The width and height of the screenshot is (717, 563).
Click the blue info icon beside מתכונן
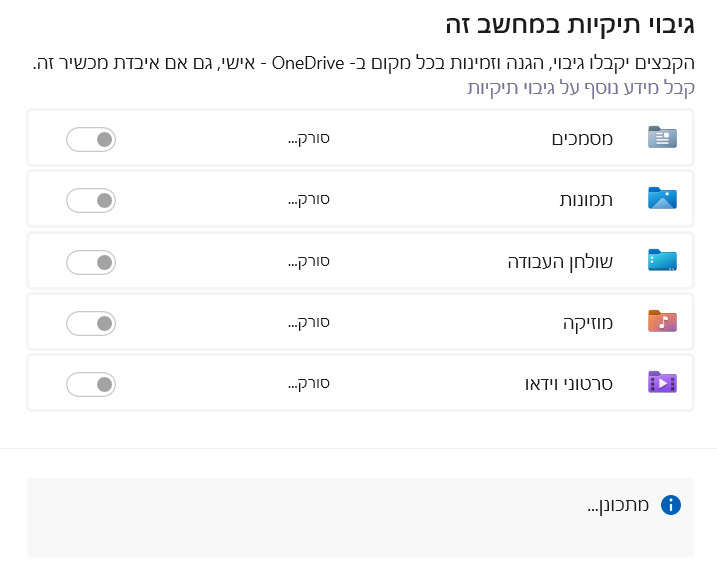tap(671, 505)
